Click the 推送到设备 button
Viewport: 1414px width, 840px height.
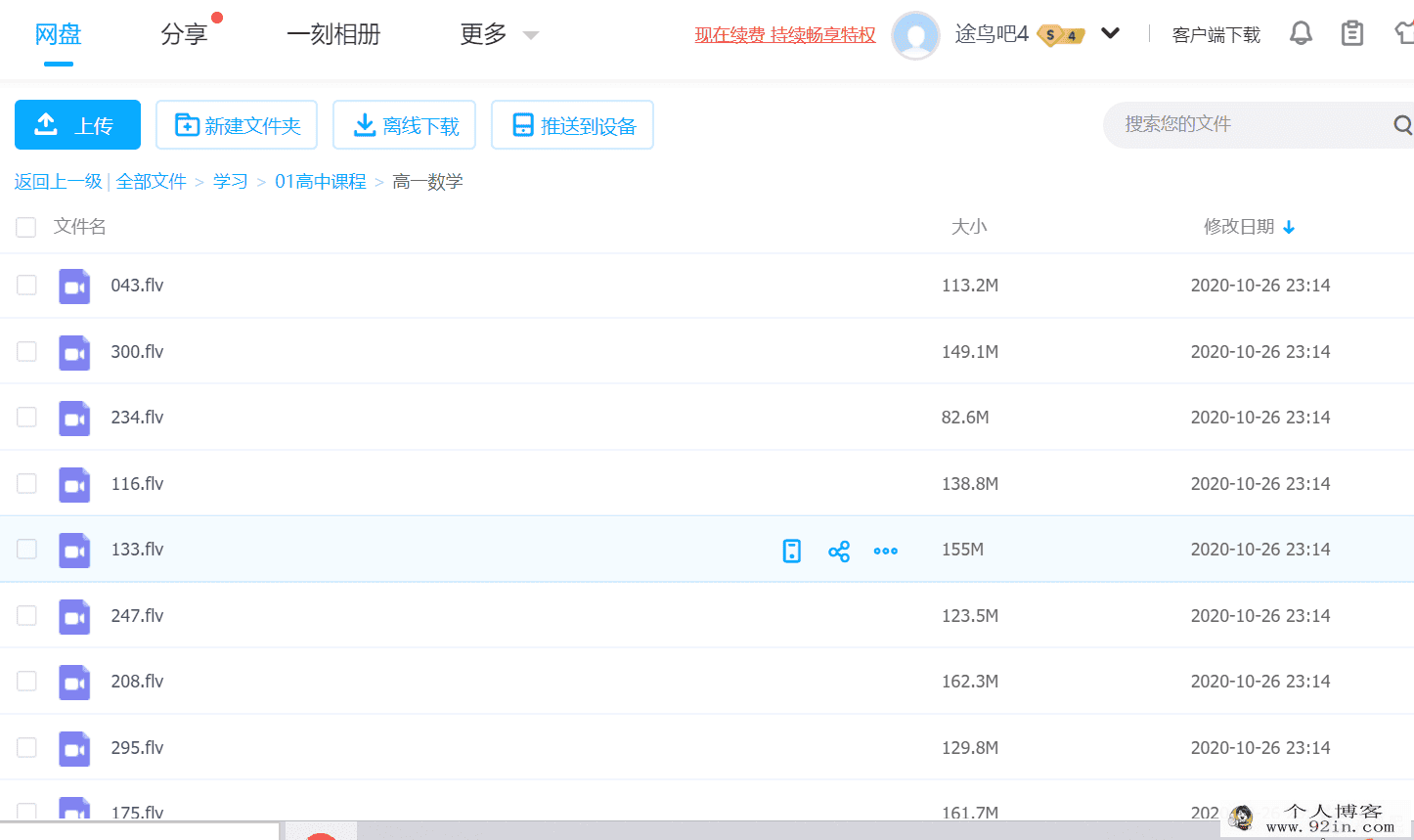[x=572, y=124]
